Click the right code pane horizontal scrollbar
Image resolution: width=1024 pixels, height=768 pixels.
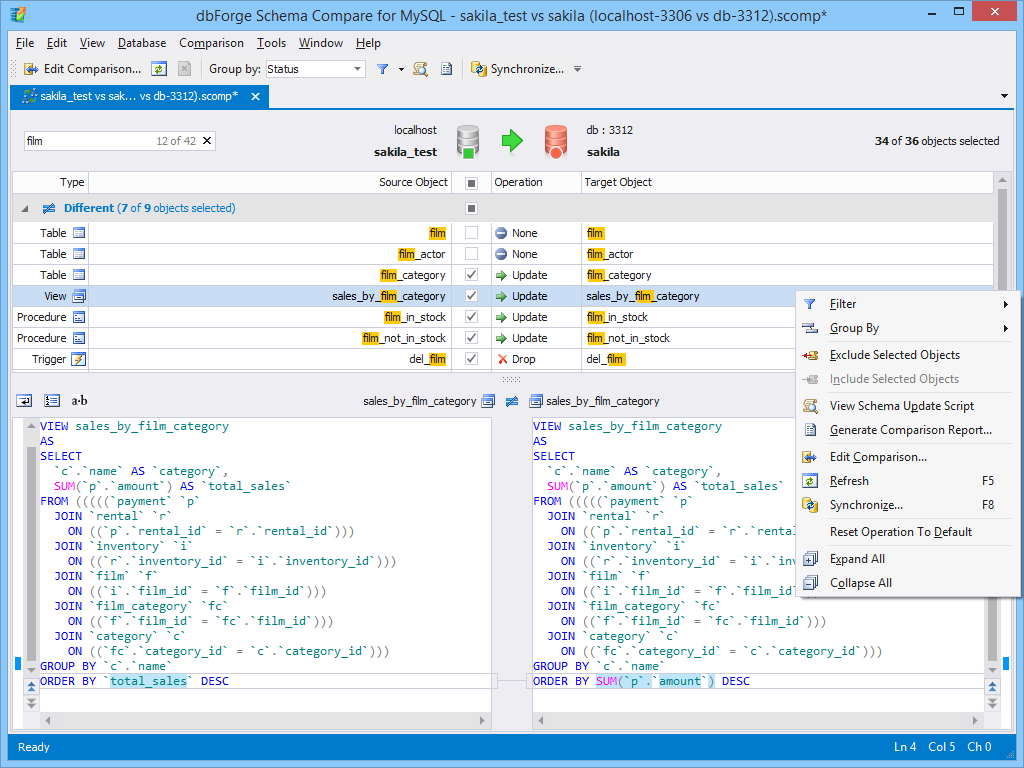click(x=758, y=720)
